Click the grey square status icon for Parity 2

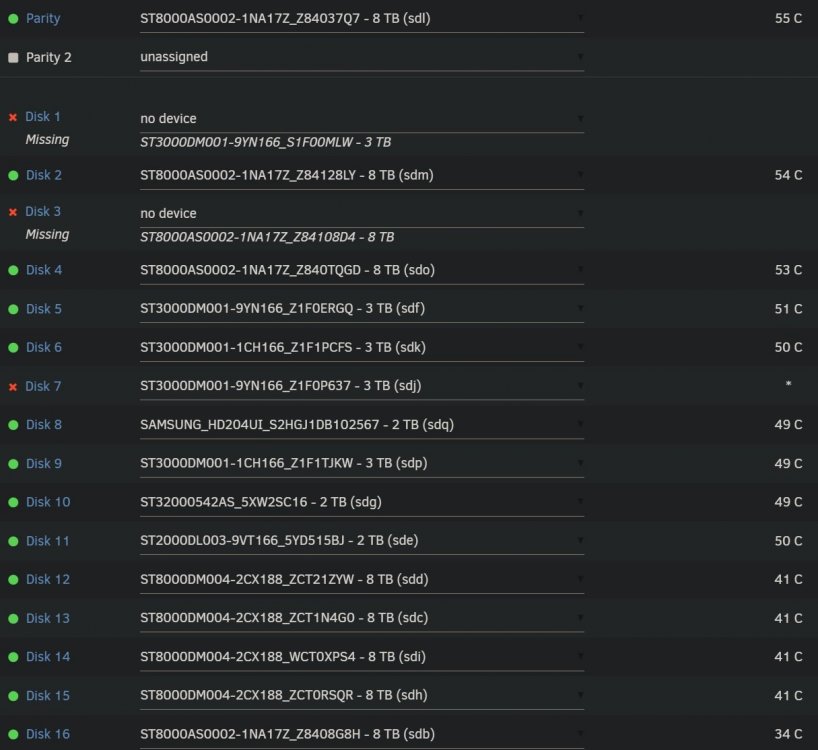(14, 57)
